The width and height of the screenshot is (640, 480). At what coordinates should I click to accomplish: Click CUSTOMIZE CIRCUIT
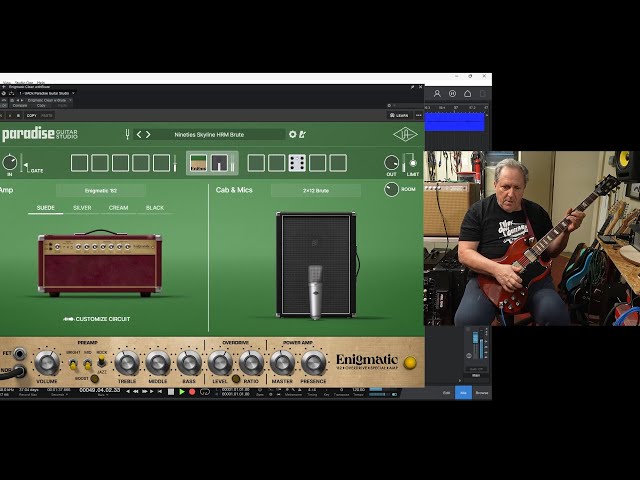tap(97, 319)
